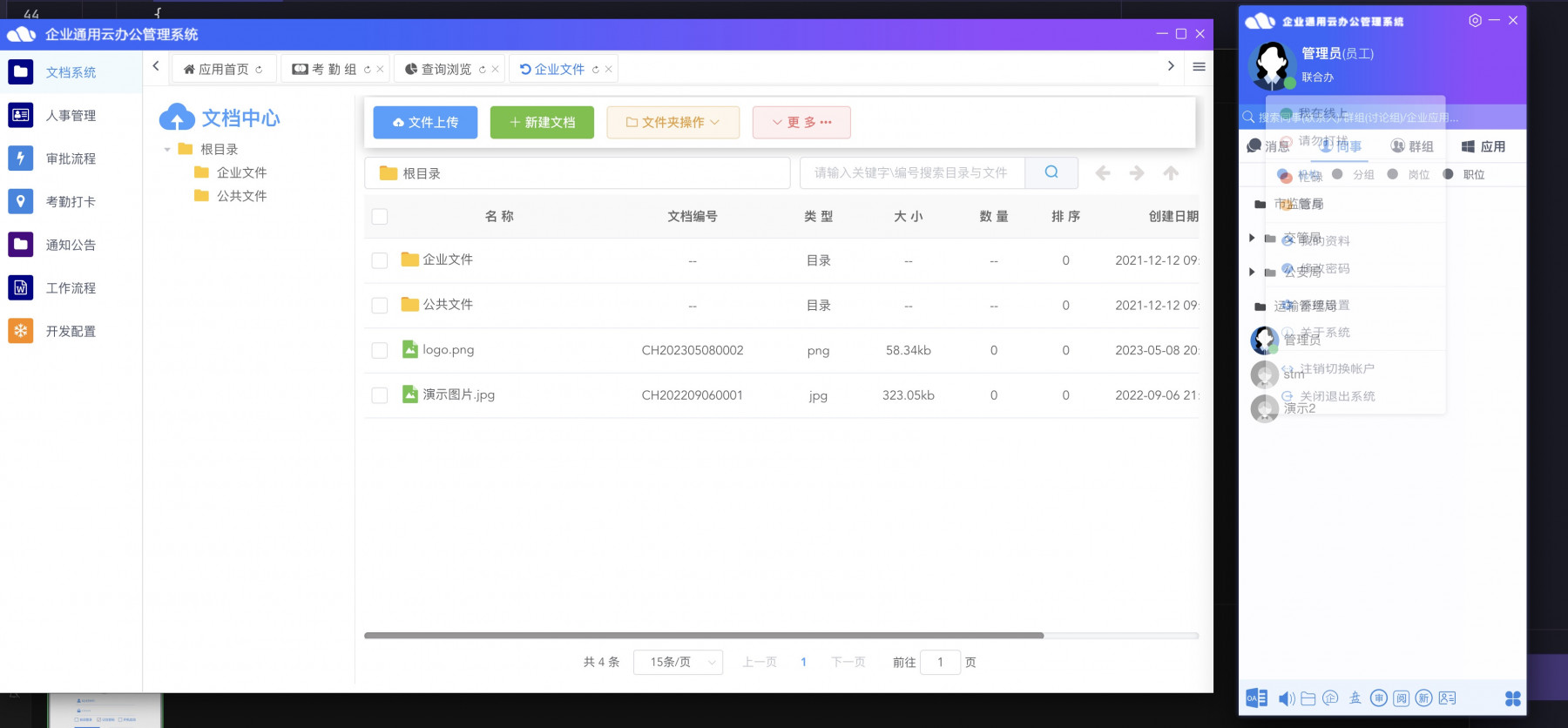The image size is (1568, 728).
Task: Click page number 1 in pagination
Action: coord(803,662)
